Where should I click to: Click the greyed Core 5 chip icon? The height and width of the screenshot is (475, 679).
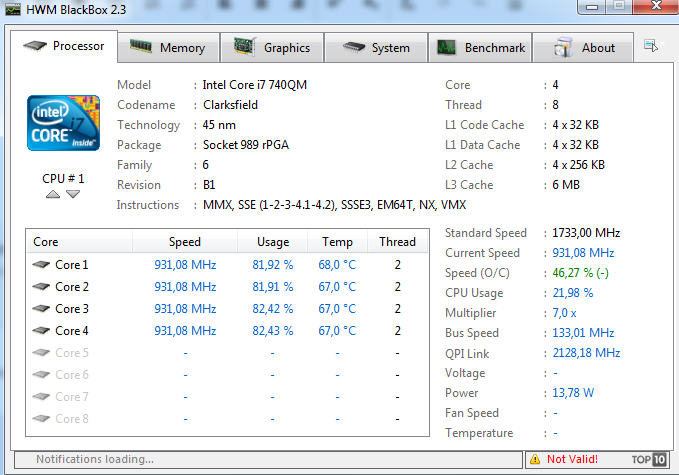tap(41, 352)
